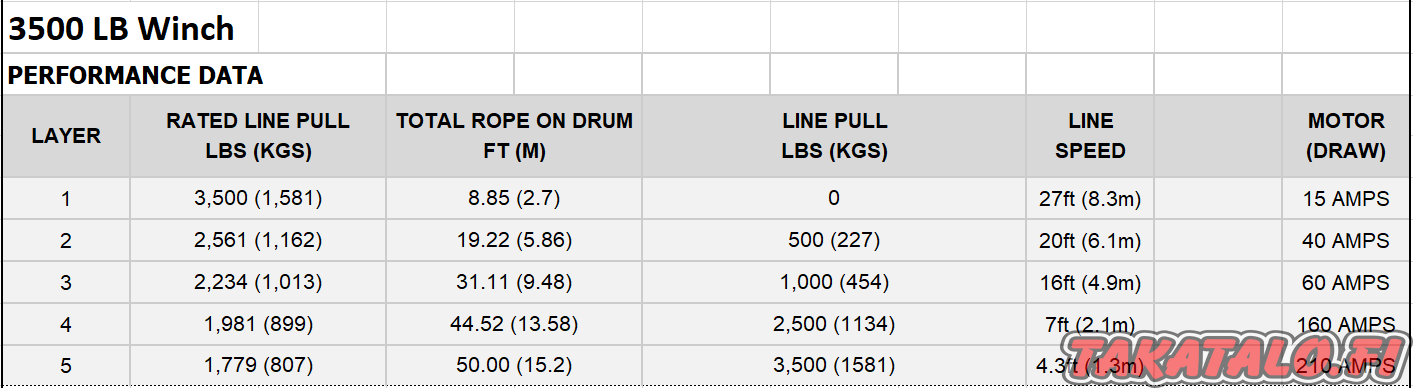Select the 27ft (8.3m) line speed cell

1090,199
